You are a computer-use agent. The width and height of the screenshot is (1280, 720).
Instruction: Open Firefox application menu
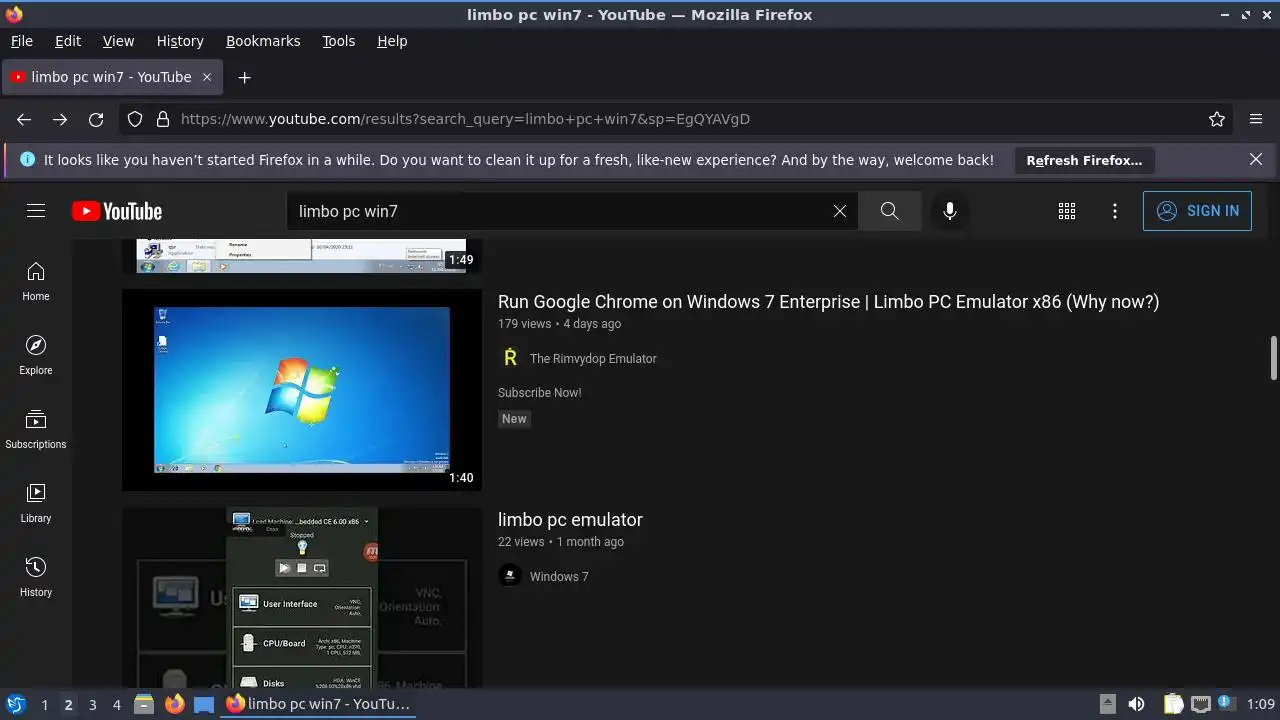(1256, 119)
